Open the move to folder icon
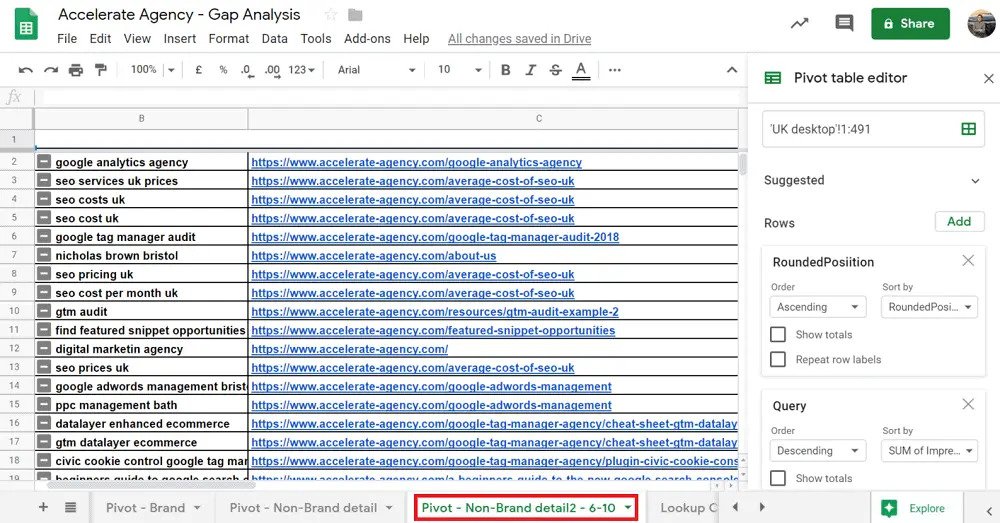1000x523 pixels. coord(355,15)
